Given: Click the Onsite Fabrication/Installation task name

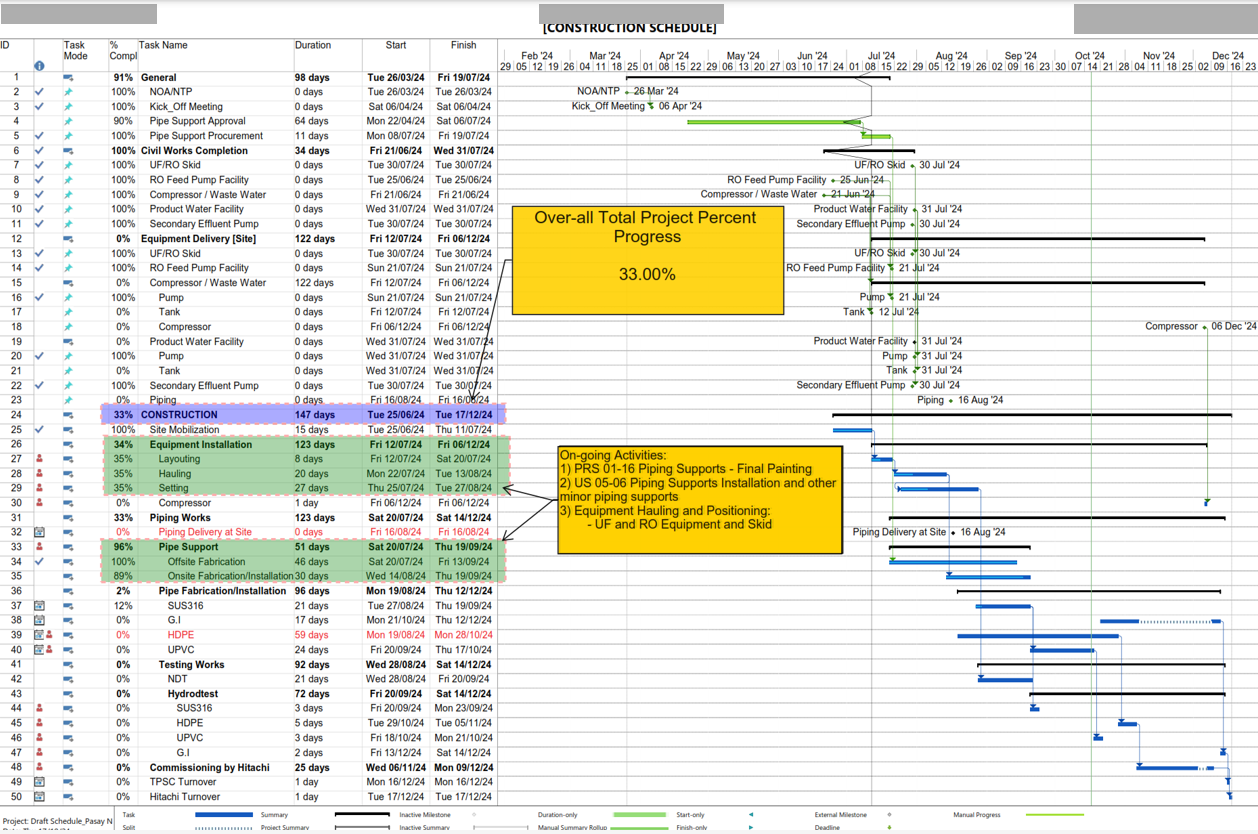Looking at the screenshot, I should click(231, 577).
